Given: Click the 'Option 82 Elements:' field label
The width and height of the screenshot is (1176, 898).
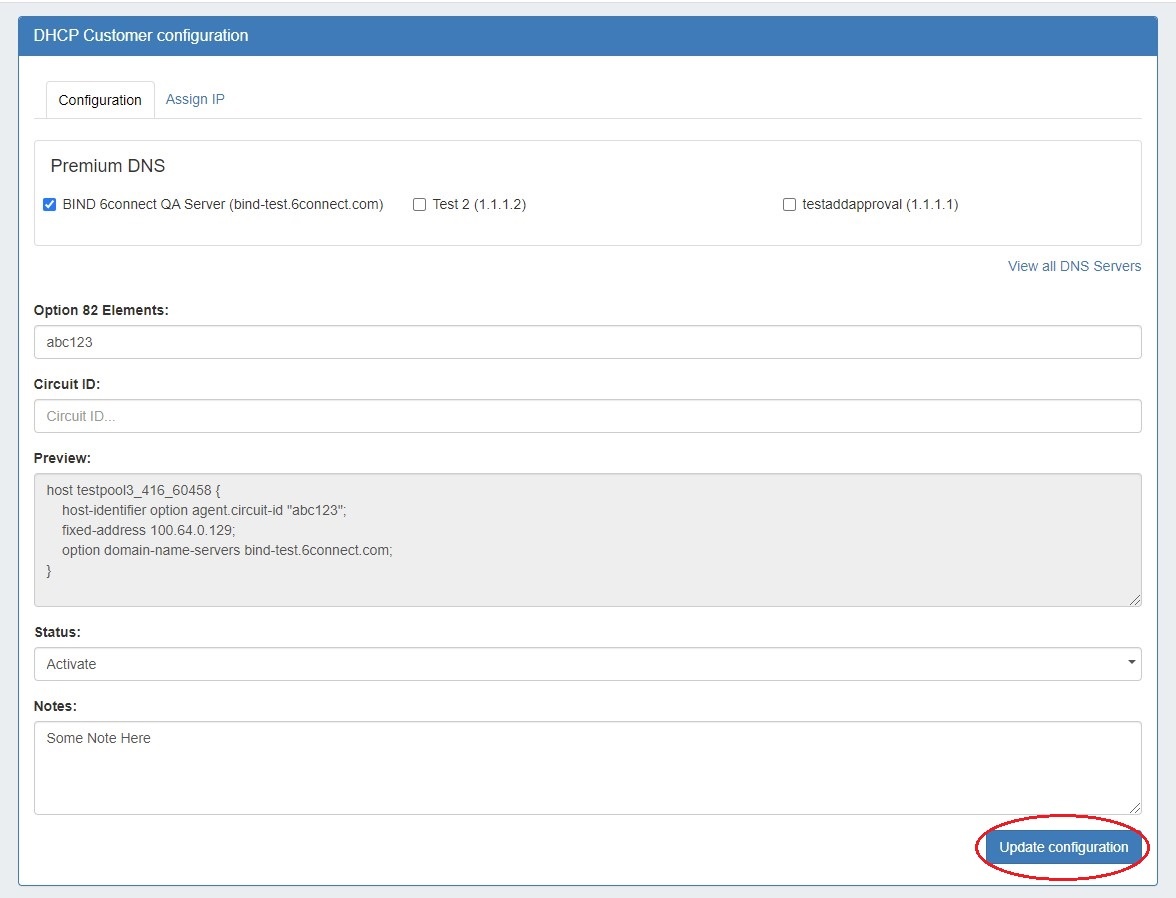Looking at the screenshot, I should (x=101, y=310).
